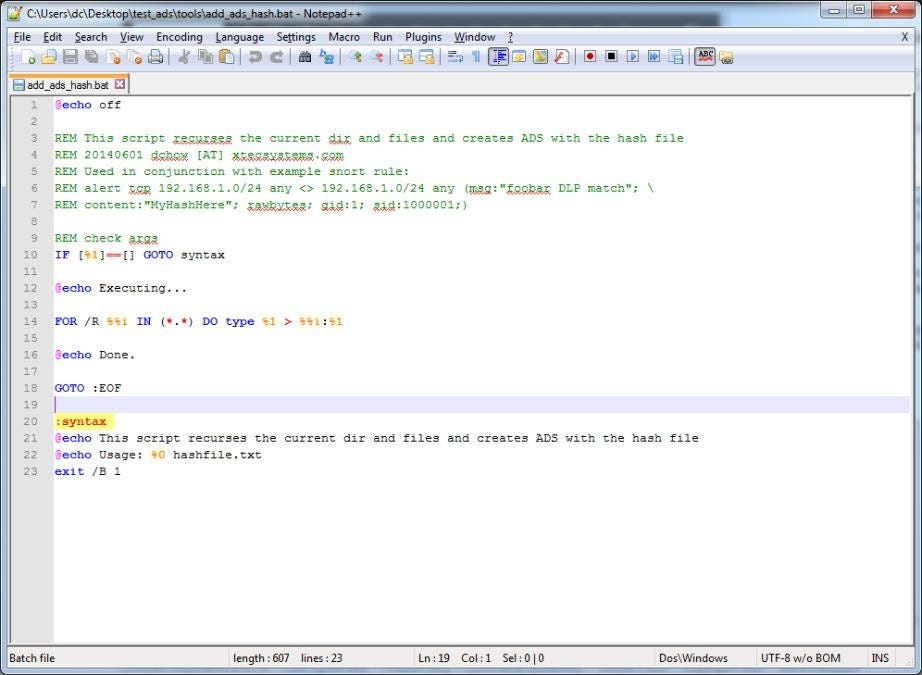922x675 pixels.
Task: Select the add_ads_hash.bat tab
Action: click(x=65, y=85)
